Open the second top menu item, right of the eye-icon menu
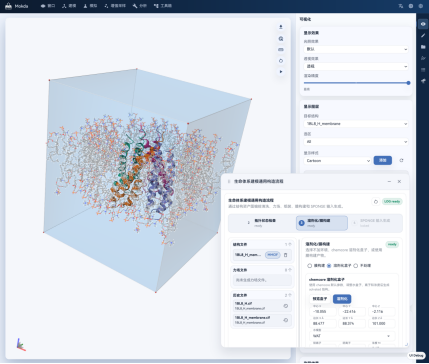Image resolution: width=429 pixels, height=364 pixels. 69,6
